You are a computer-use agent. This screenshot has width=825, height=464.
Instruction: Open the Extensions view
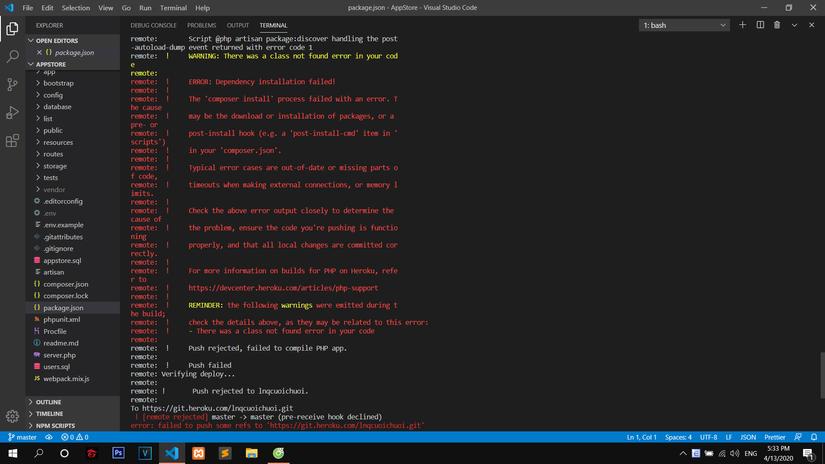coord(12,140)
